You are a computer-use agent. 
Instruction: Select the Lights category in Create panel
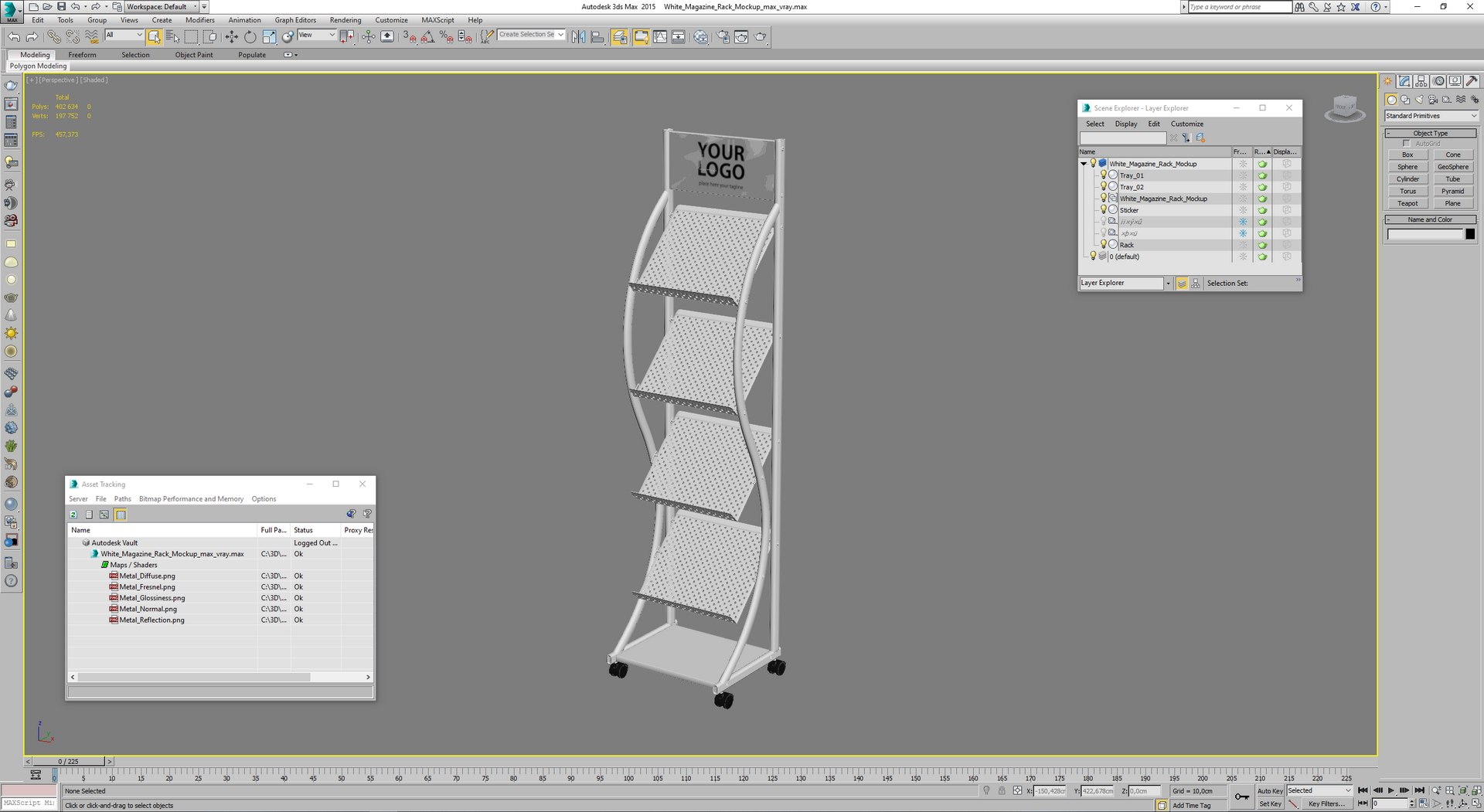coord(1419,100)
